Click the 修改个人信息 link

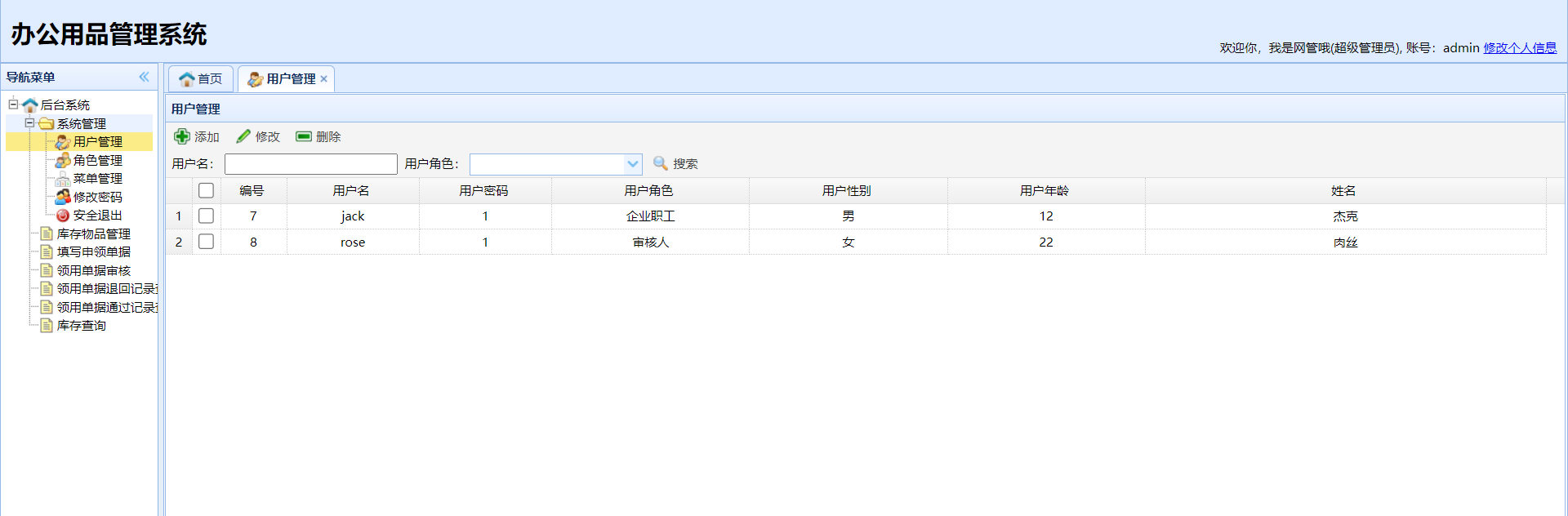pos(1520,47)
